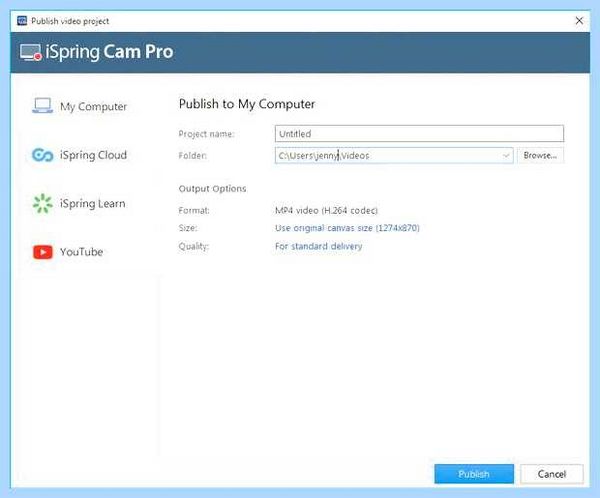Click the iSpring Cam Pro banner title
This screenshot has width=600, height=498.
(x=109, y=52)
